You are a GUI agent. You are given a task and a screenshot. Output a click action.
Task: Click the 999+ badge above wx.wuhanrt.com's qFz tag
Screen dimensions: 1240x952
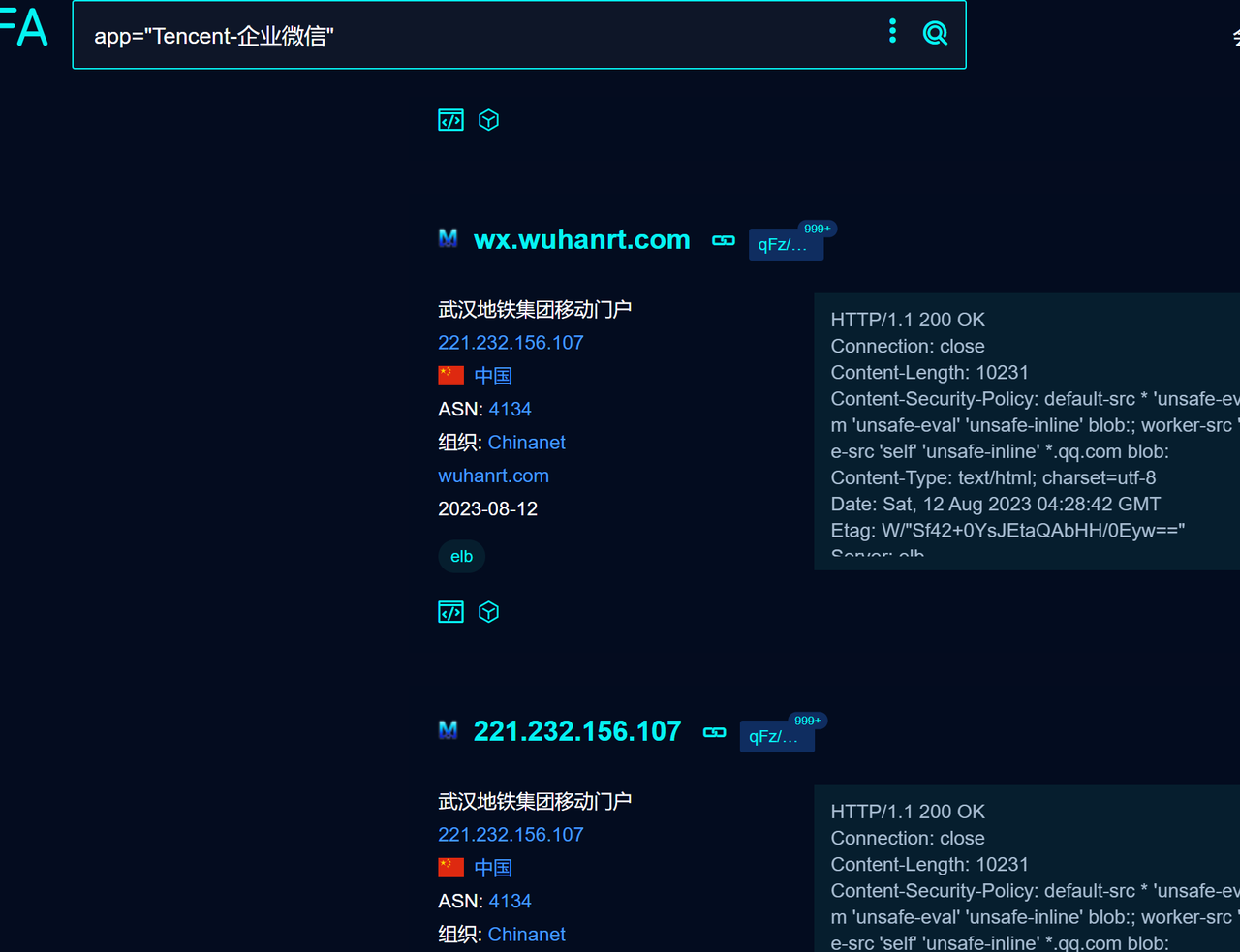817,229
